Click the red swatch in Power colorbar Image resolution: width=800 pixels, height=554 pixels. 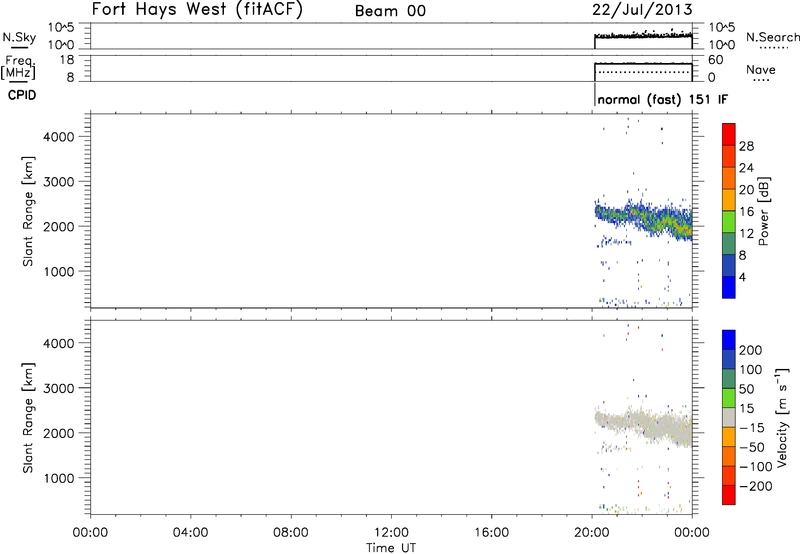click(x=729, y=134)
